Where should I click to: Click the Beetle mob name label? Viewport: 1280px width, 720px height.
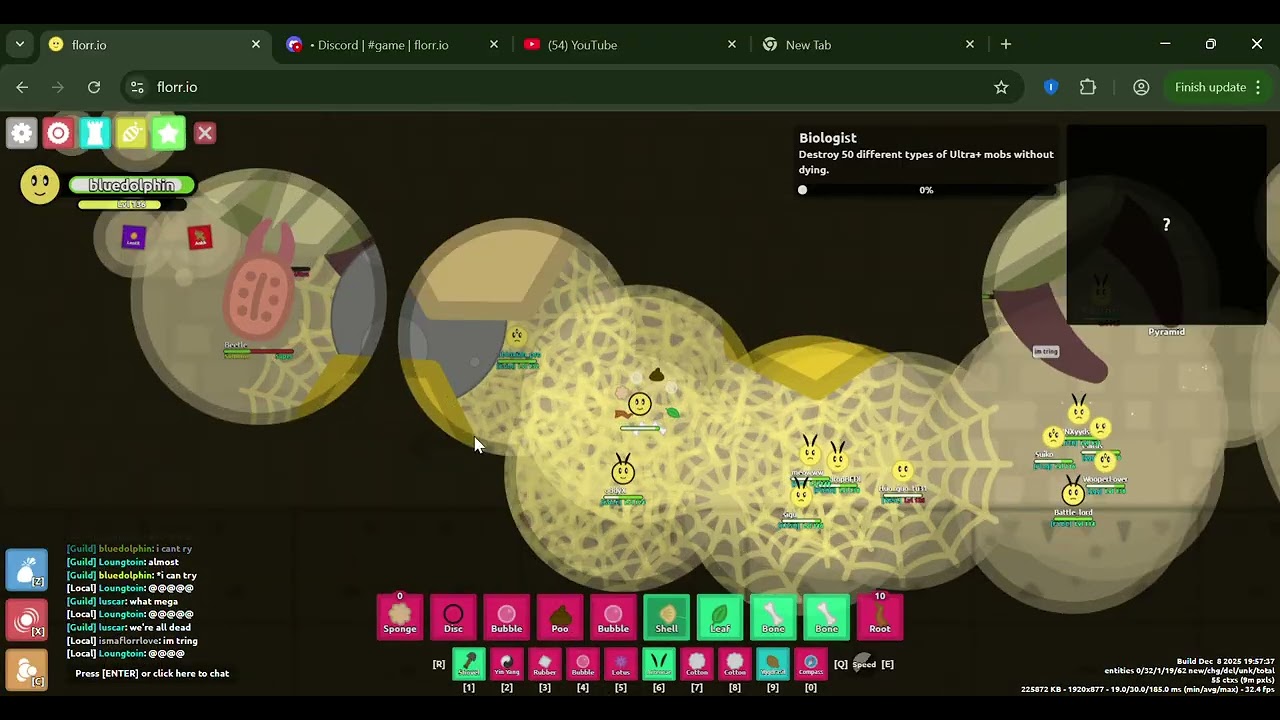(x=235, y=345)
